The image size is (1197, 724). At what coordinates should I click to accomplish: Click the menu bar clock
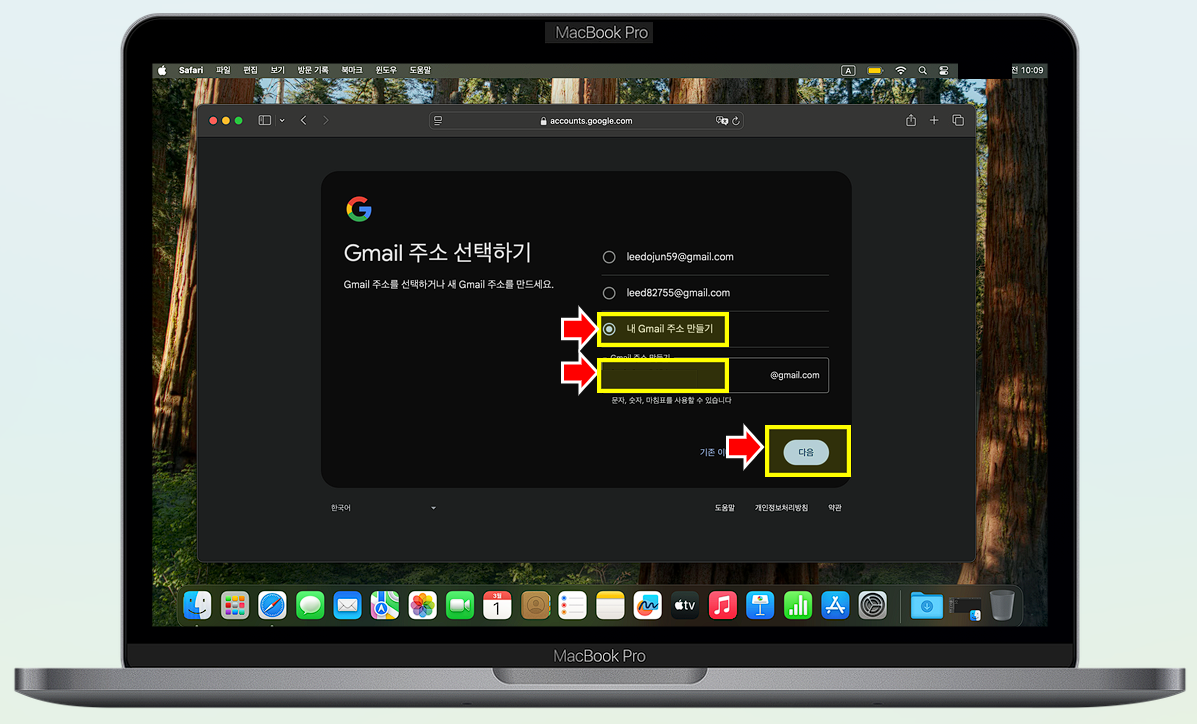[x=1028, y=70]
